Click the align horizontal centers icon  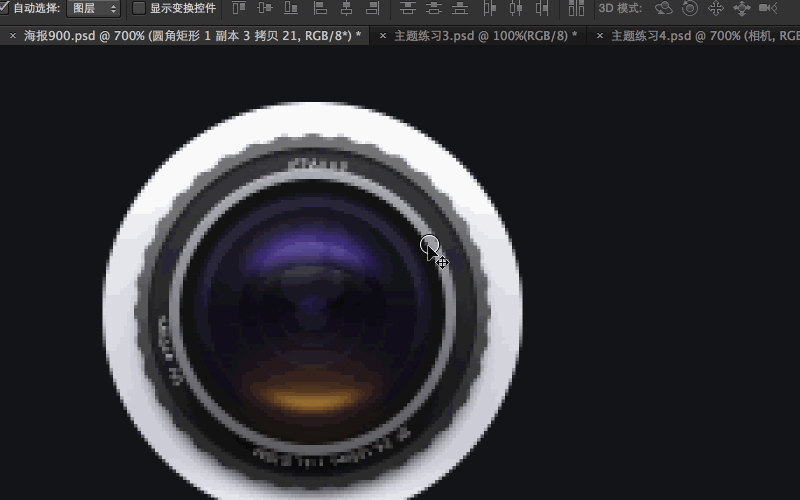(x=346, y=8)
